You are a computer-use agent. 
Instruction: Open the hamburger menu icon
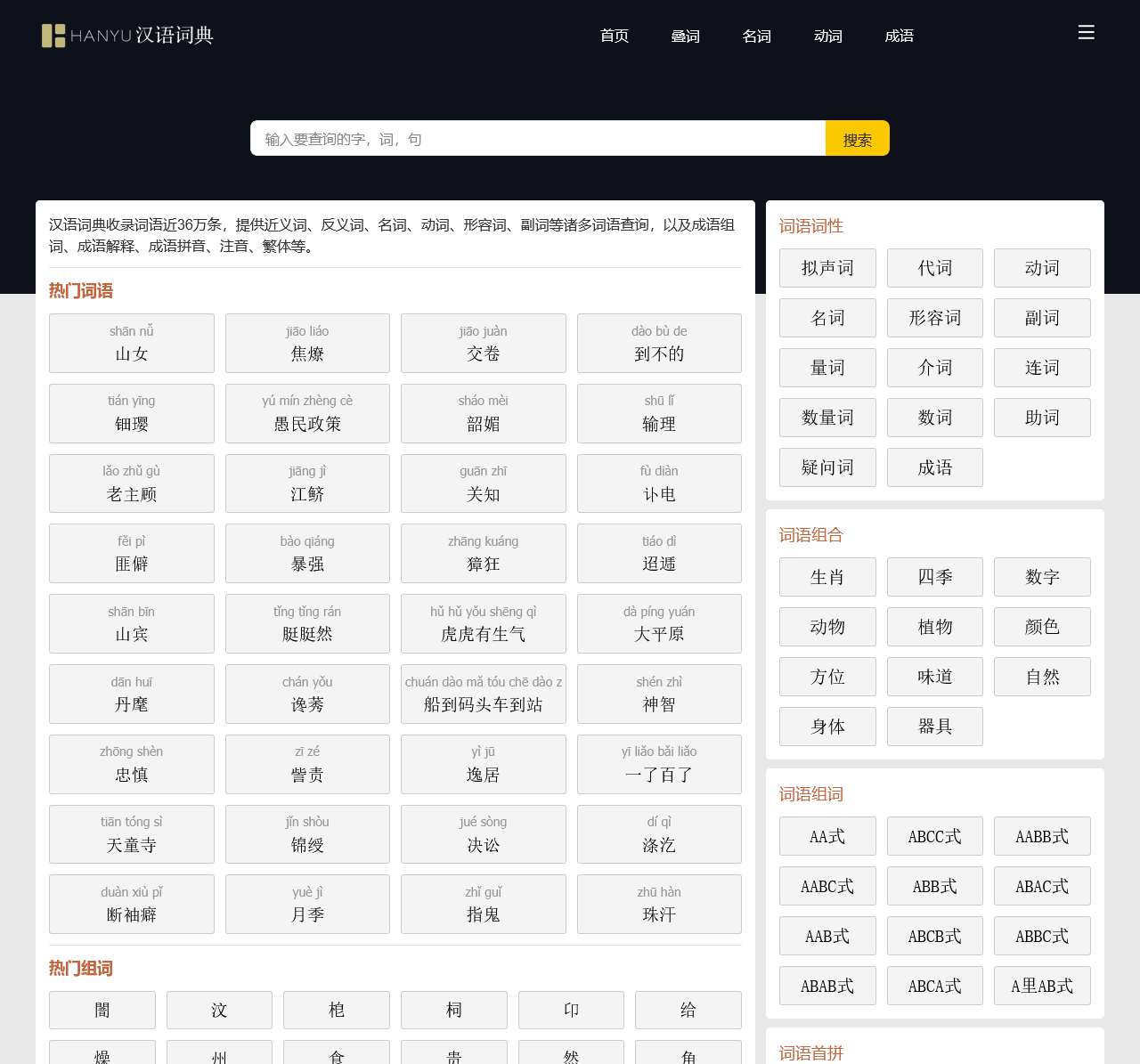click(x=1086, y=33)
